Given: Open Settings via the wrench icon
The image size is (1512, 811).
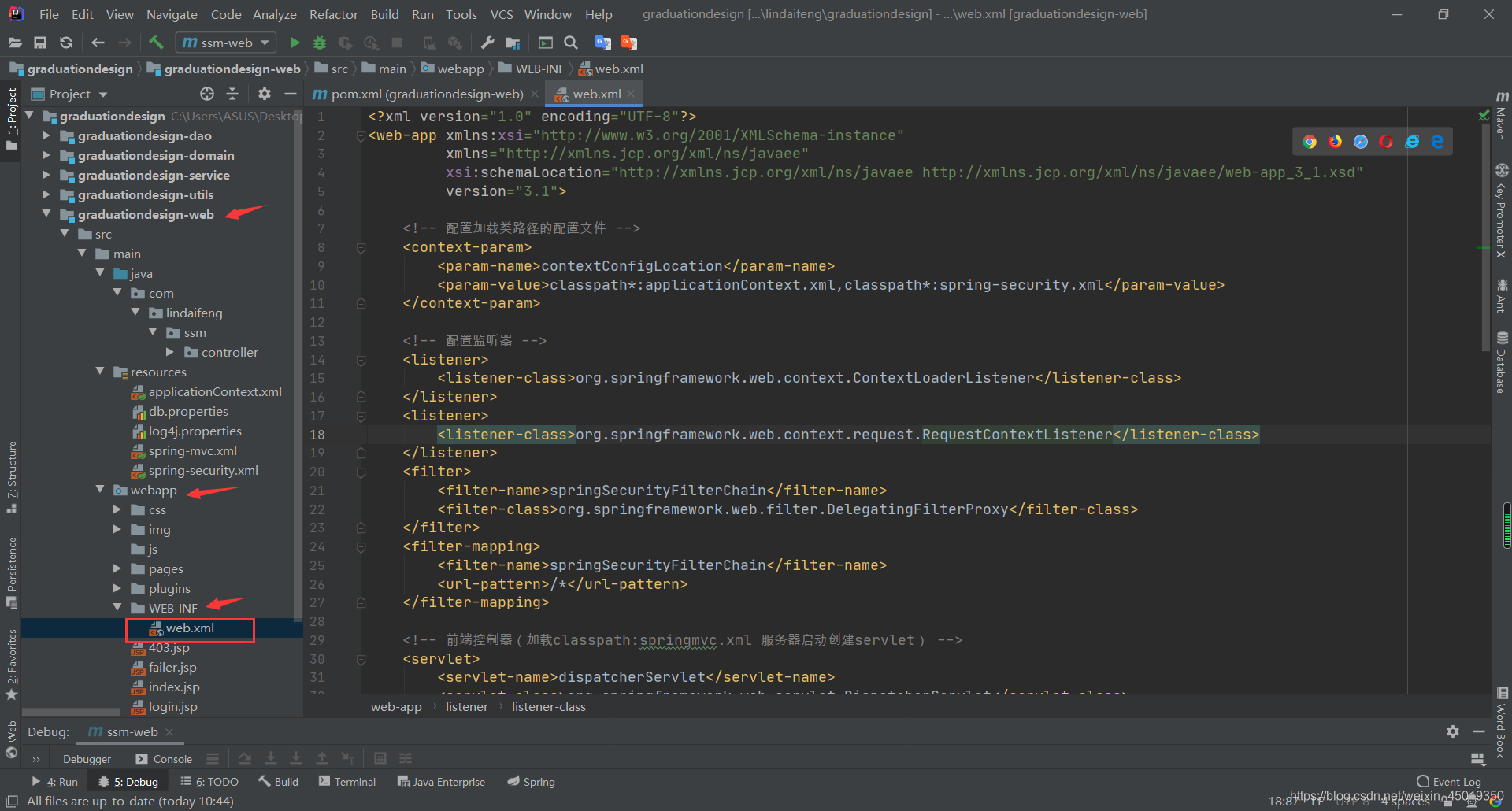Looking at the screenshot, I should tap(487, 43).
